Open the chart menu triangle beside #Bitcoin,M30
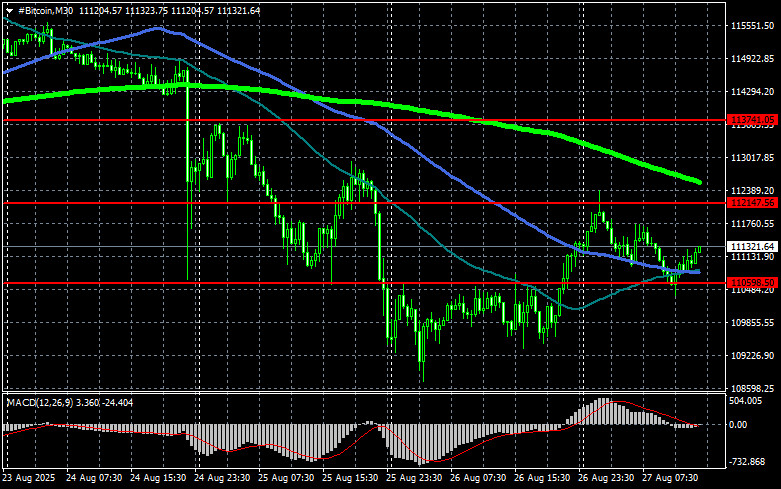The width and height of the screenshot is (781, 489). pos(9,10)
